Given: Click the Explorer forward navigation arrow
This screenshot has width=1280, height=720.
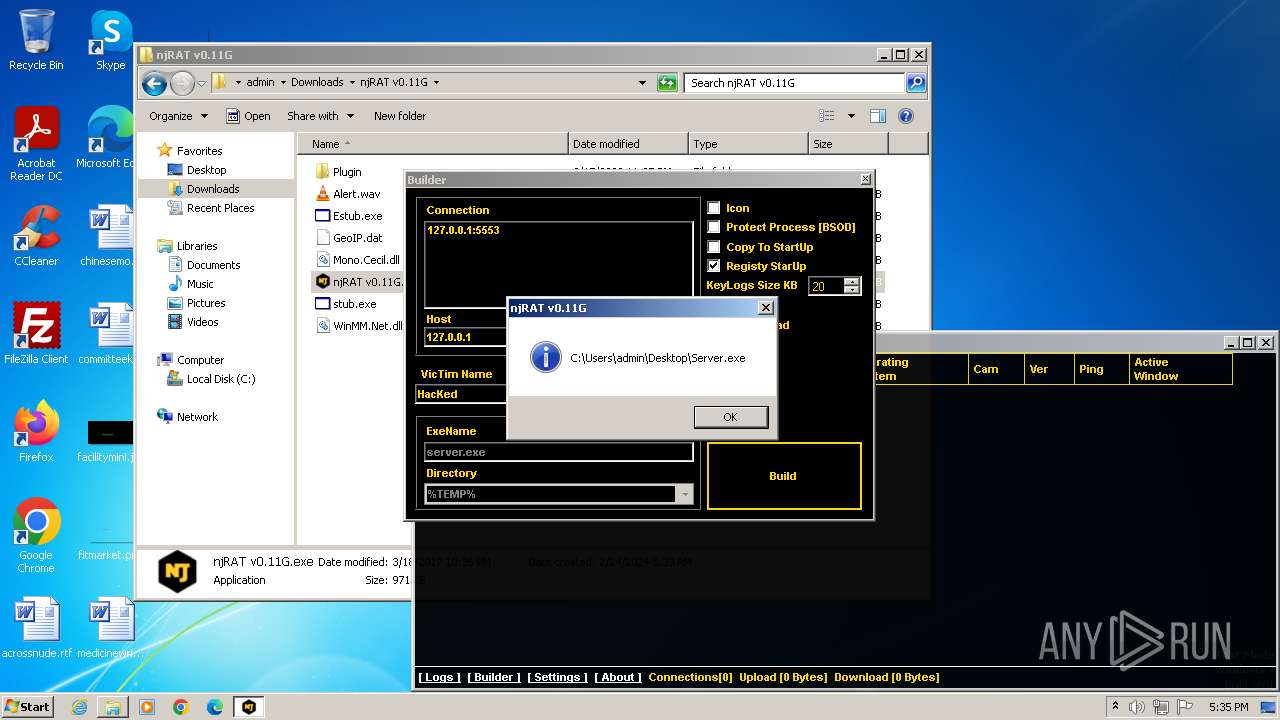Looking at the screenshot, I should (x=182, y=83).
